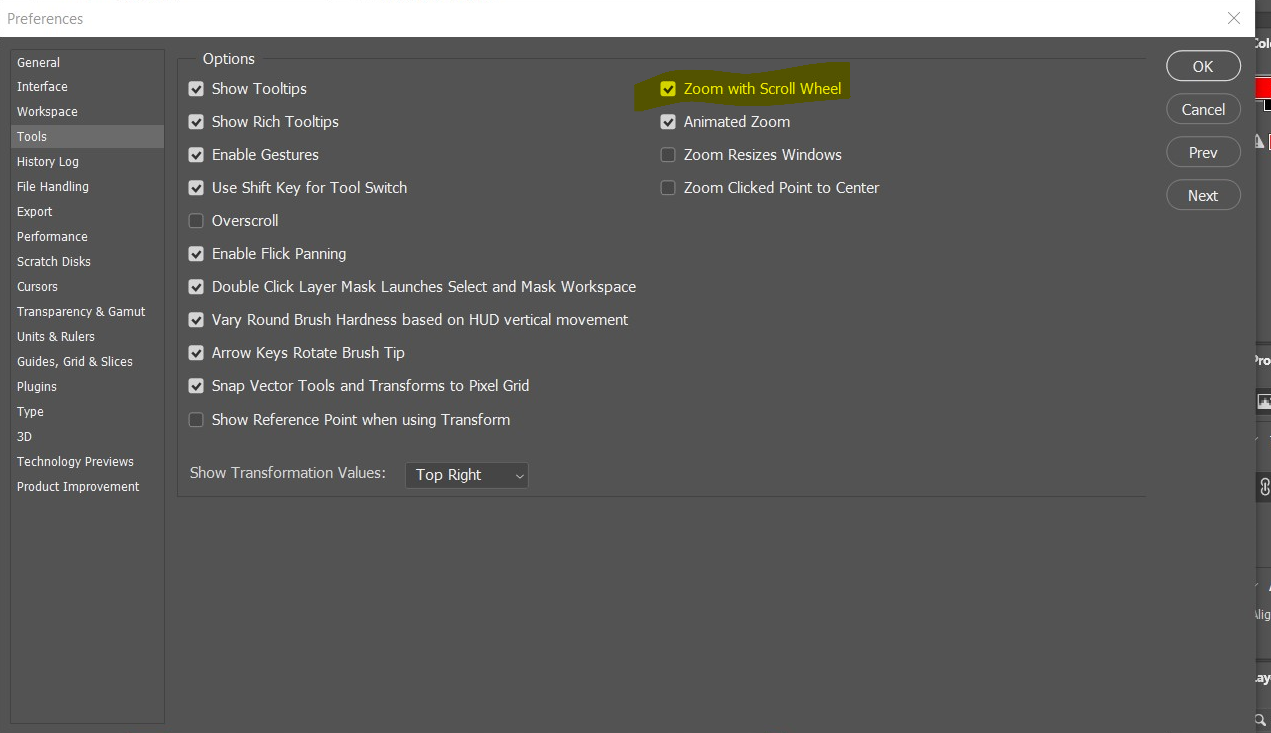This screenshot has height=733, width=1271.
Task: Select the Cursors preferences category
Action: click(x=37, y=286)
